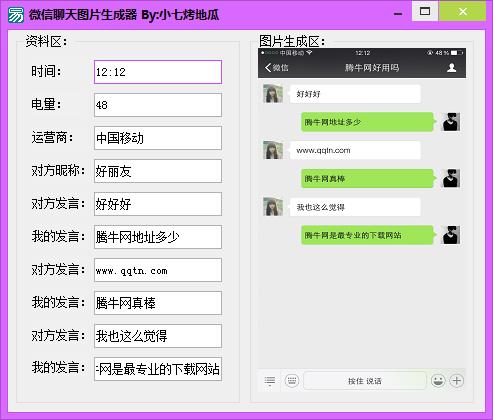Image resolution: width=493 pixels, height=420 pixels.
Task: Click the 资料区 group heading
Action: click(46, 41)
